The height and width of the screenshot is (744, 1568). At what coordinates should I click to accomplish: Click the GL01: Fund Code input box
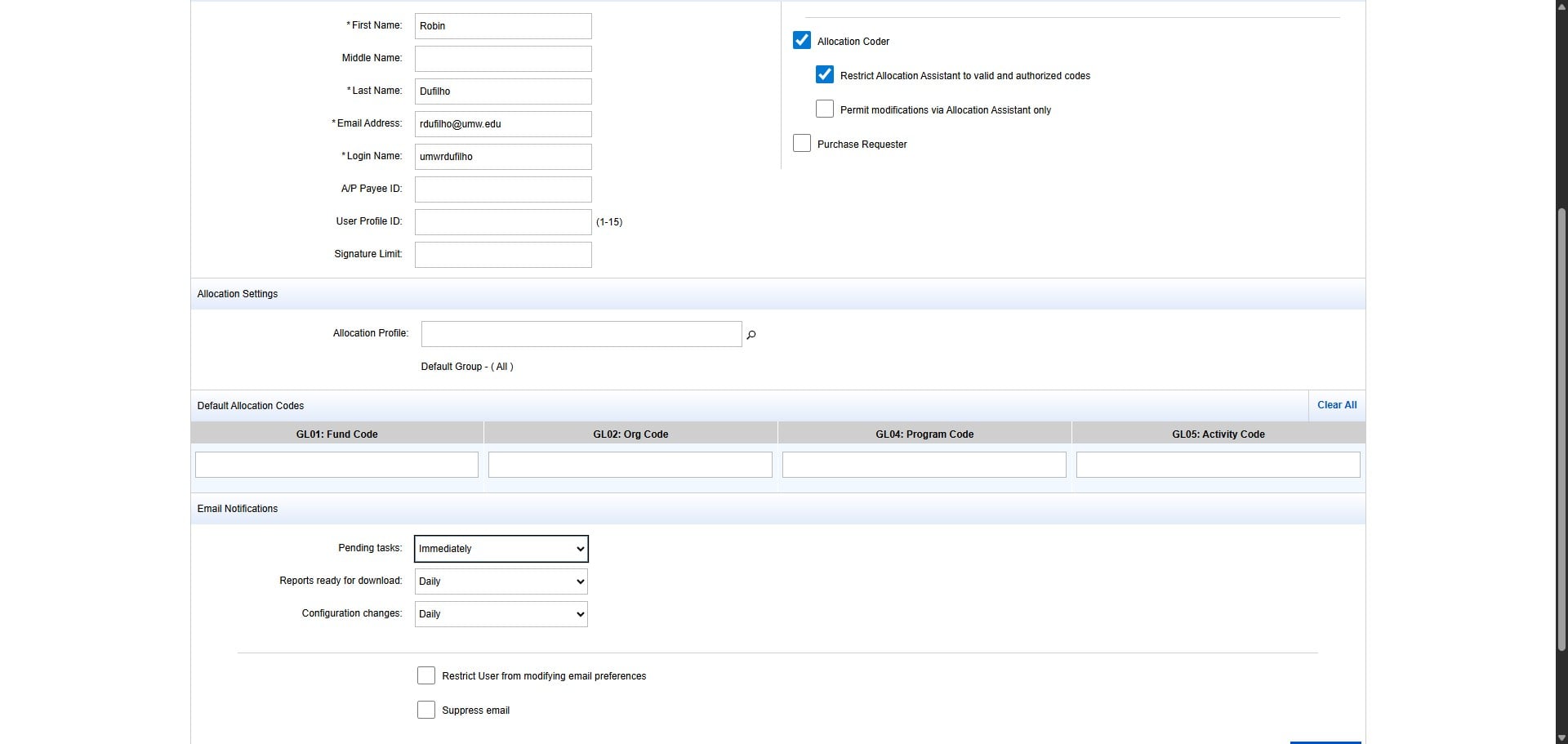[x=336, y=464]
